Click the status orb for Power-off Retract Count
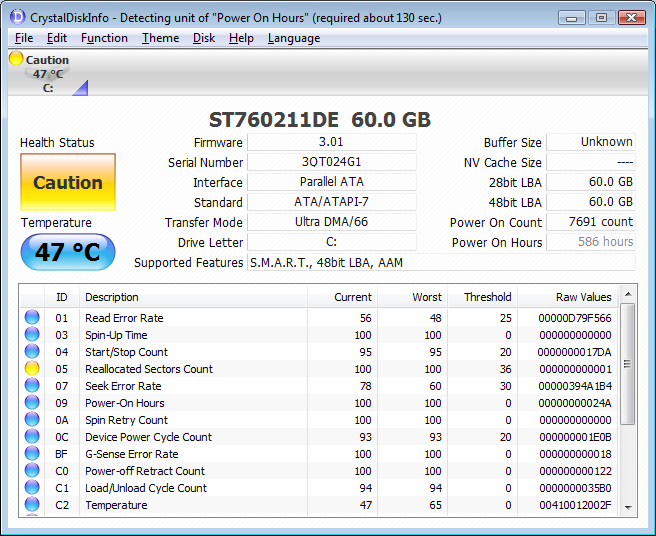 pos(32,470)
